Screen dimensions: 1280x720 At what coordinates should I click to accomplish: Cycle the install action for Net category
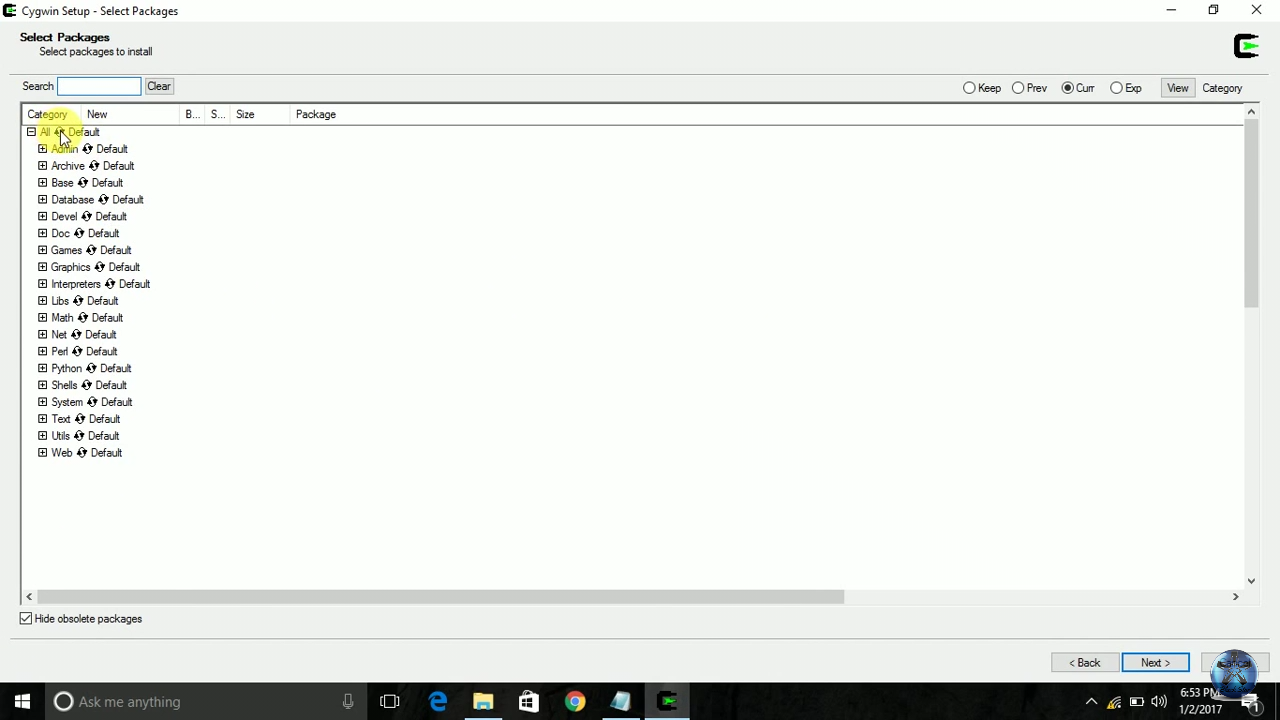(x=75, y=335)
